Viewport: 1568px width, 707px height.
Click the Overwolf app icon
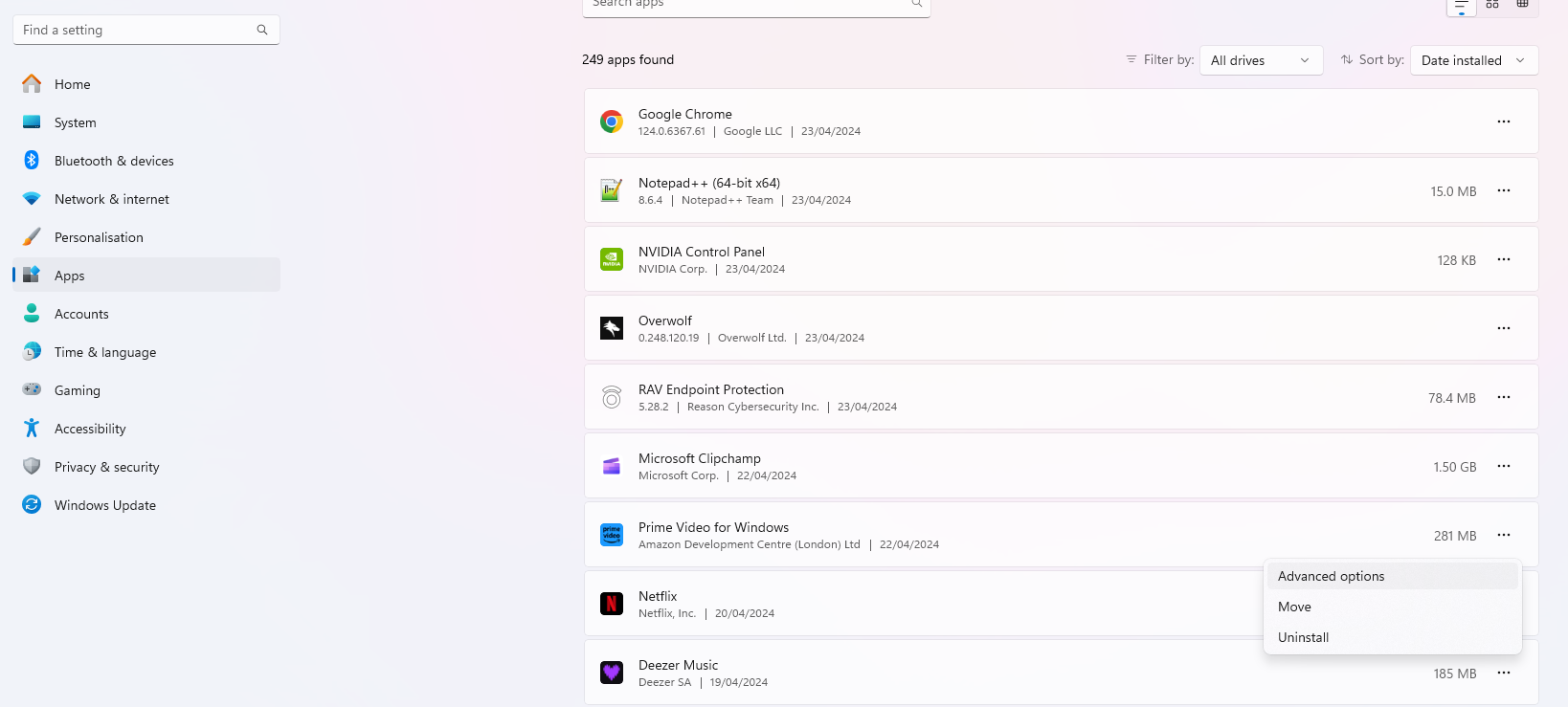tap(612, 328)
